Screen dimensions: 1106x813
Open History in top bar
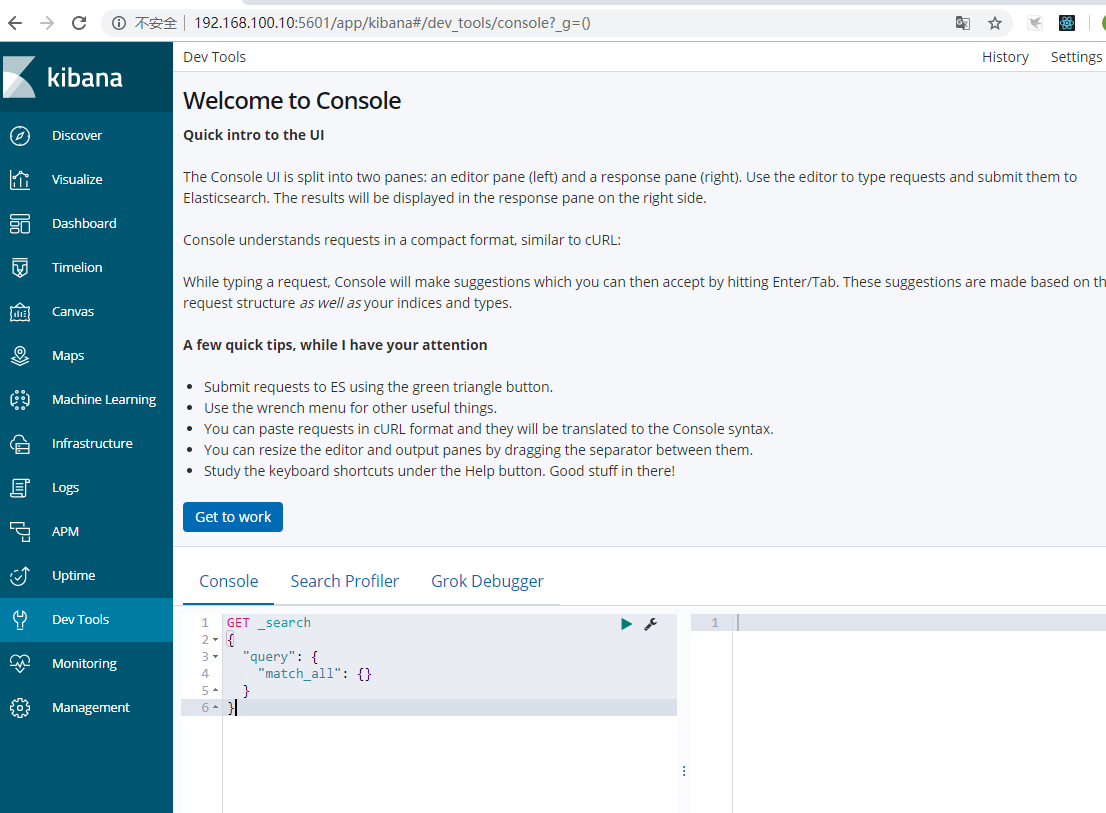click(x=1005, y=57)
